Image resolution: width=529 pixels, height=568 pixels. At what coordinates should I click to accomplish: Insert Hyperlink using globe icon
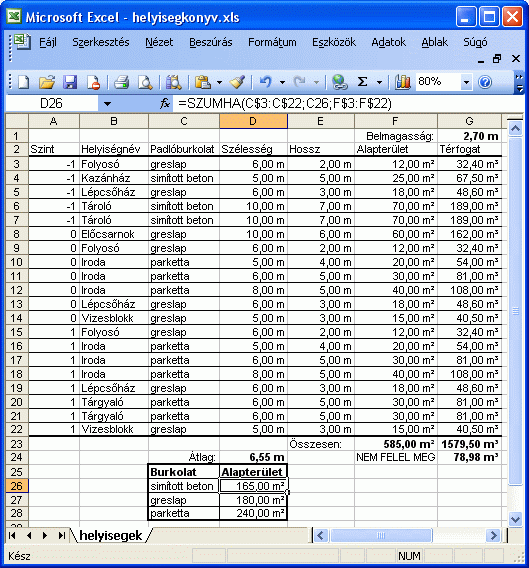pos(340,82)
